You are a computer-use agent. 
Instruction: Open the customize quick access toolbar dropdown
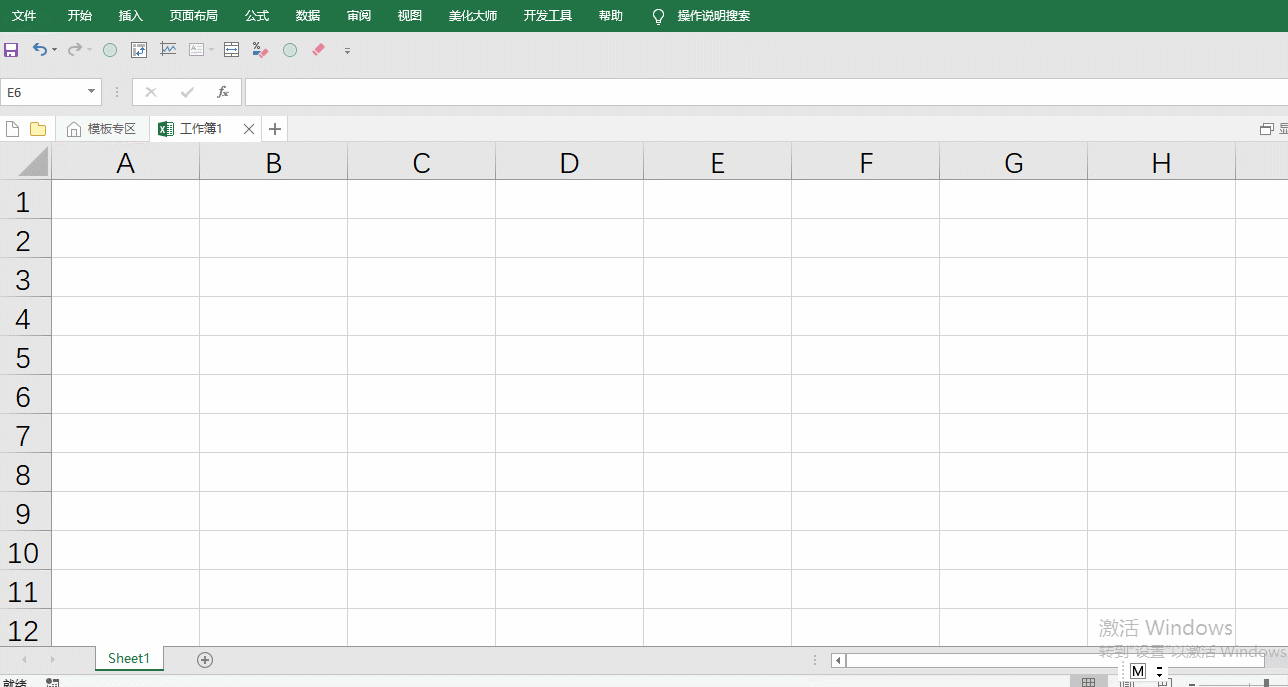point(347,50)
